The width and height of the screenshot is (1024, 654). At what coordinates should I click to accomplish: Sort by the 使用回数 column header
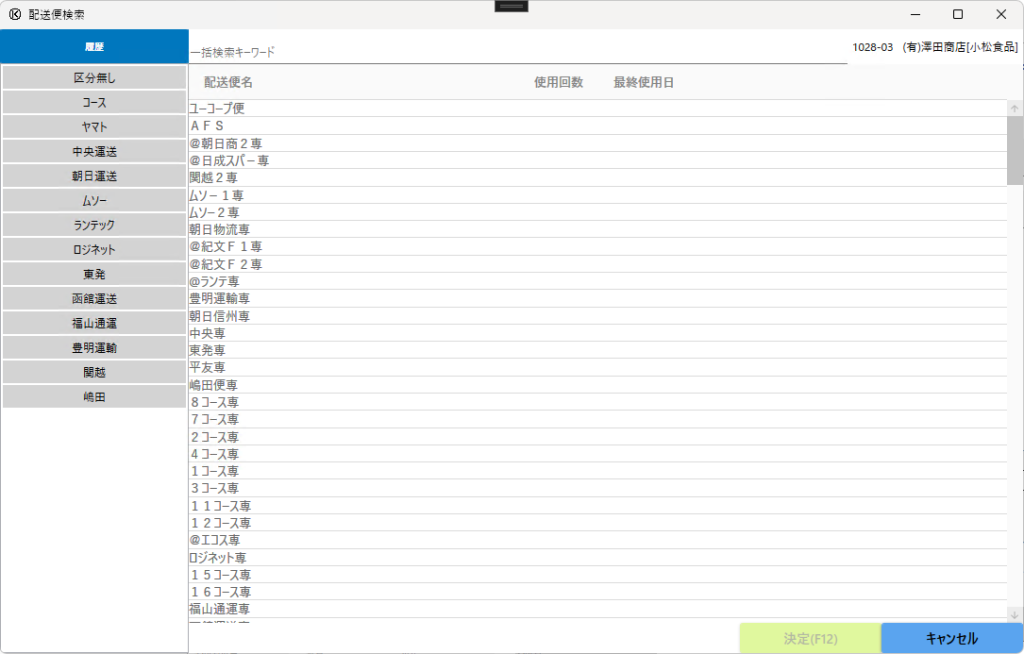558,82
